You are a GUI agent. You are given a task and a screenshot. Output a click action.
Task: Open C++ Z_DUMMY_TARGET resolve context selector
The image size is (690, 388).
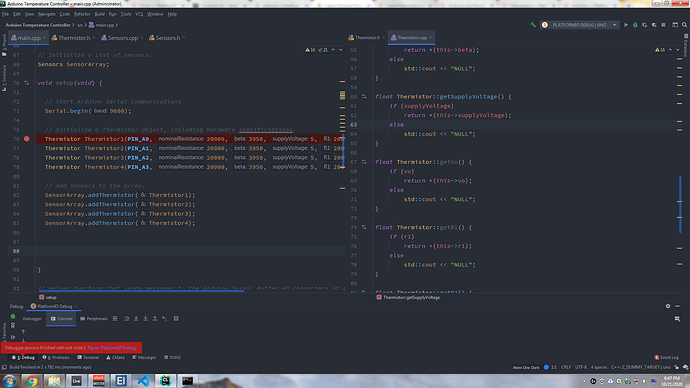click(641, 367)
